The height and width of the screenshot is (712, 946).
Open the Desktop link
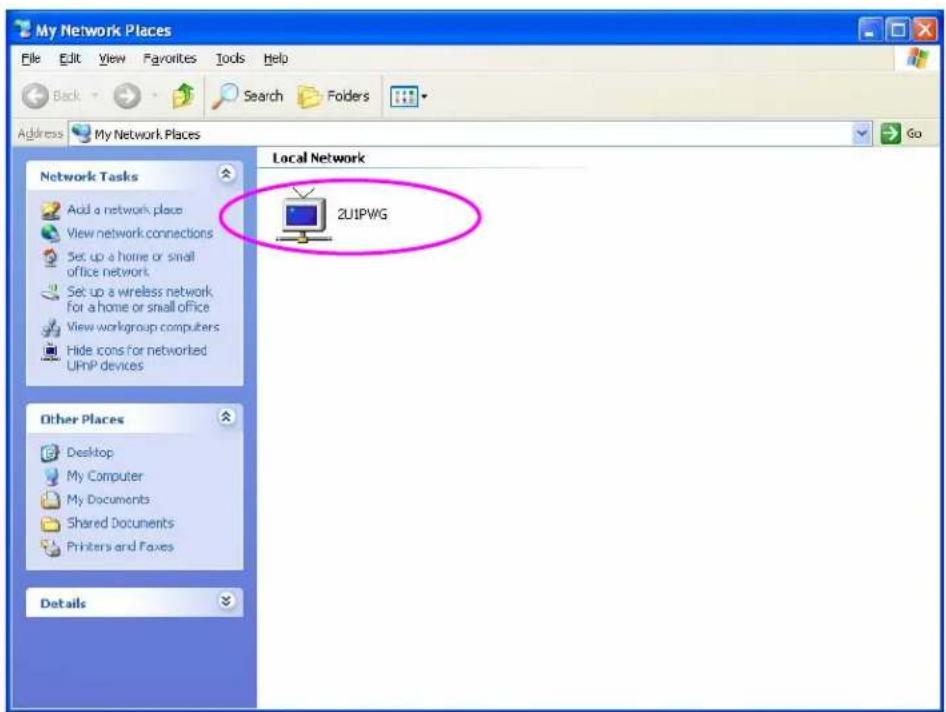(x=90, y=453)
